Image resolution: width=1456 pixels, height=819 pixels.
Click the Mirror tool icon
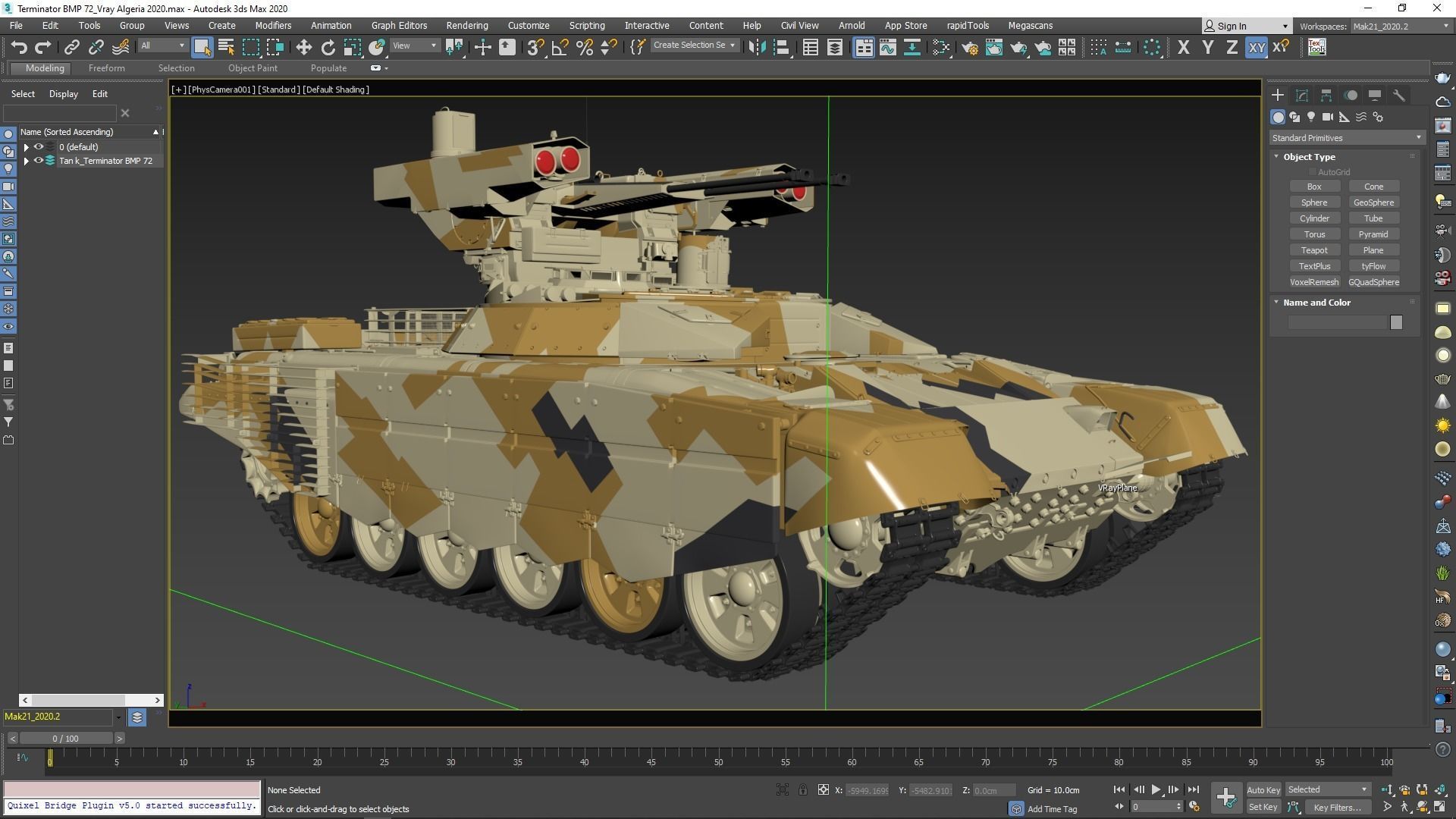click(x=757, y=48)
